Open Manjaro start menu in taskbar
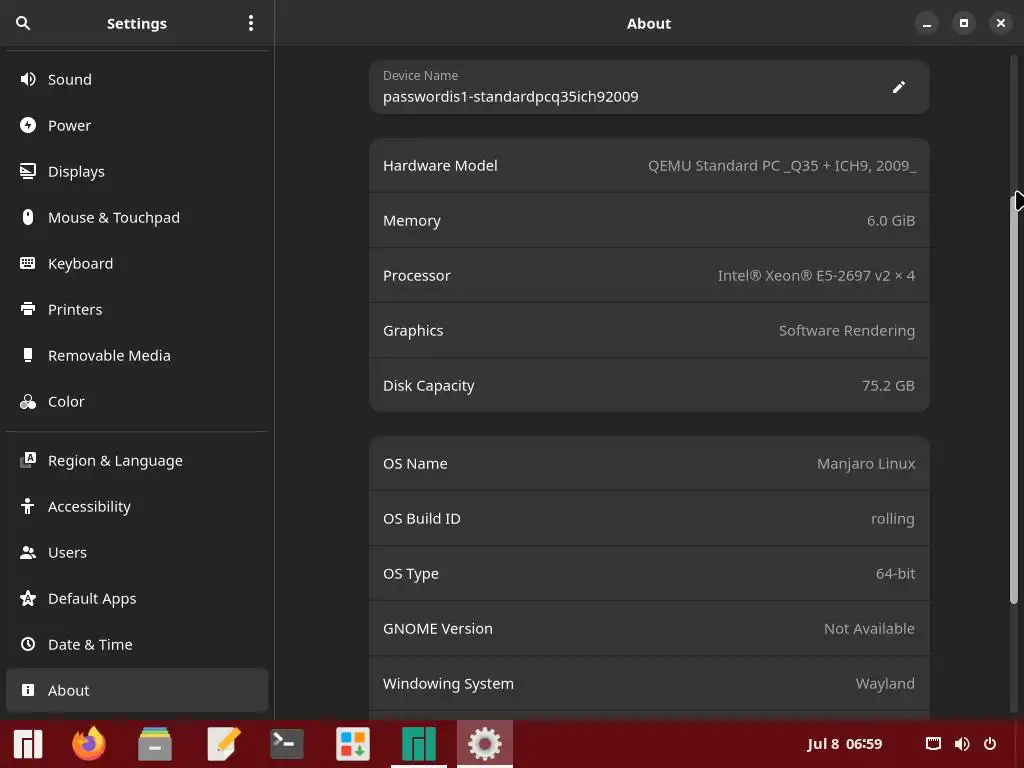Screen dimensions: 1024x768 coord(27,744)
